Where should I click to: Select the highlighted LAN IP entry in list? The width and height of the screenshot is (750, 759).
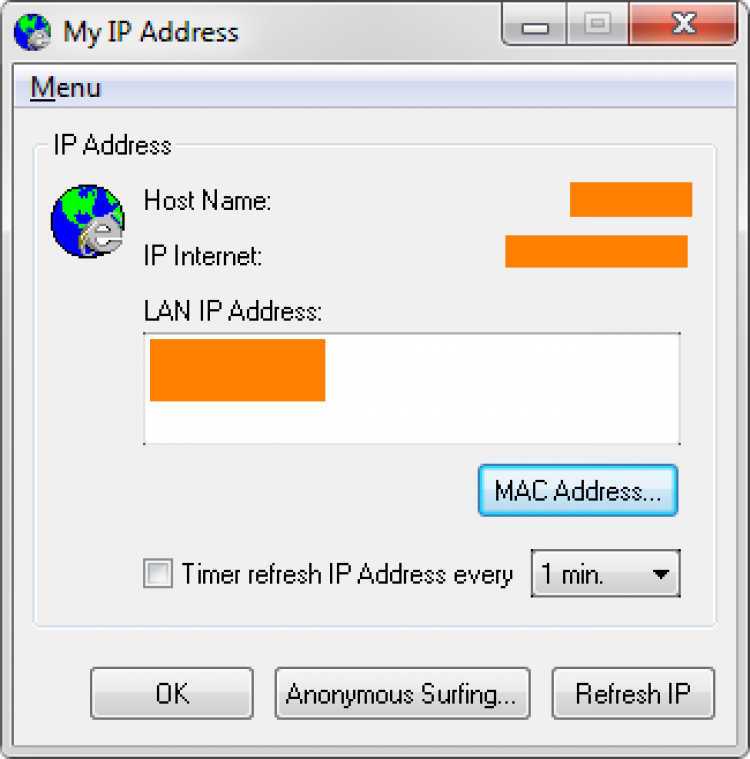[237, 370]
